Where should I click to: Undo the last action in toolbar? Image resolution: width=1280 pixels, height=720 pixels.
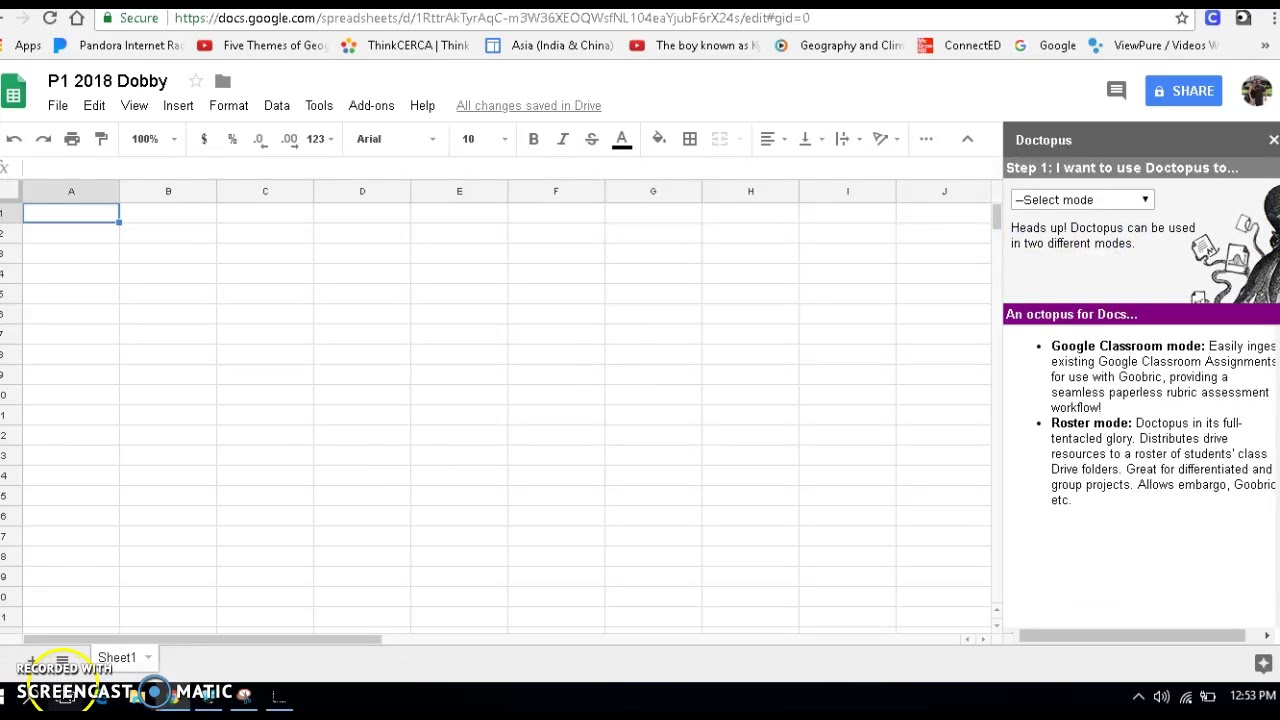(14, 139)
